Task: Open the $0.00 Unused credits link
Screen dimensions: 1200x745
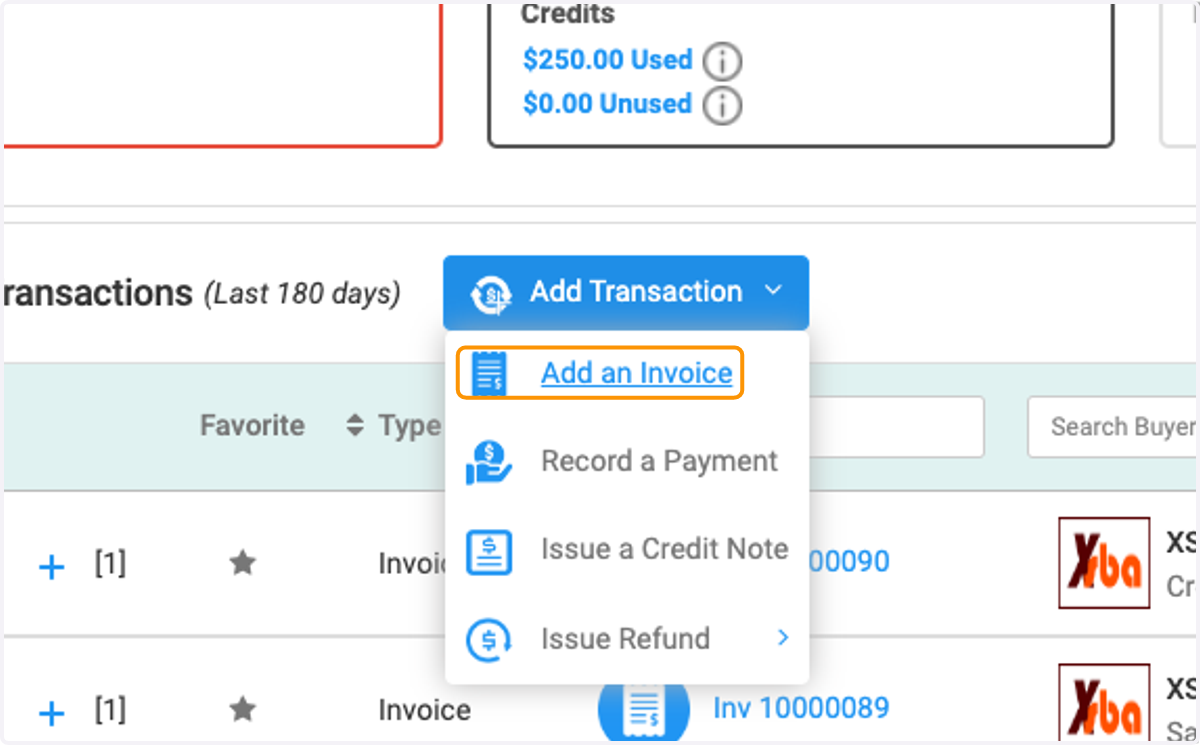Action: (x=607, y=103)
